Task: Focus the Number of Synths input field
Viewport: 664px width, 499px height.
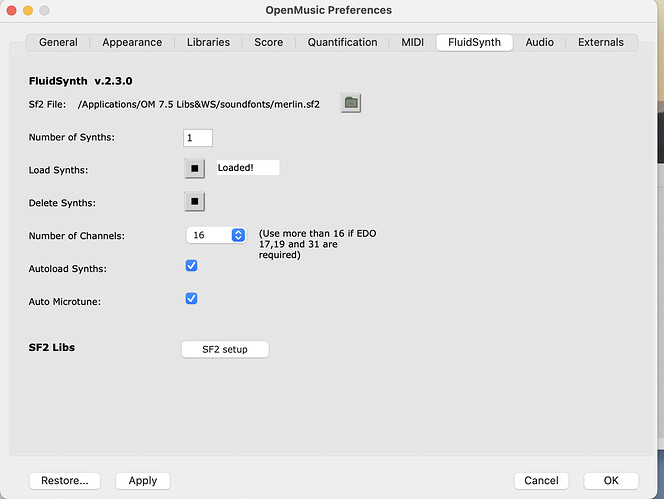Action: (x=198, y=138)
